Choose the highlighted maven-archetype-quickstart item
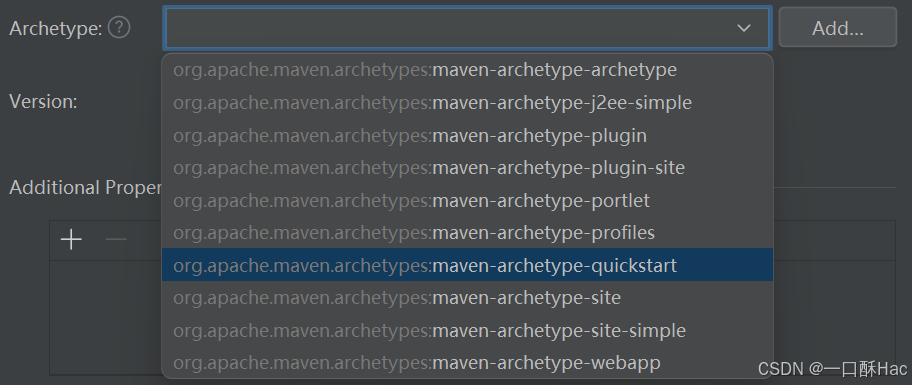The height and width of the screenshot is (385, 912). (467, 265)
